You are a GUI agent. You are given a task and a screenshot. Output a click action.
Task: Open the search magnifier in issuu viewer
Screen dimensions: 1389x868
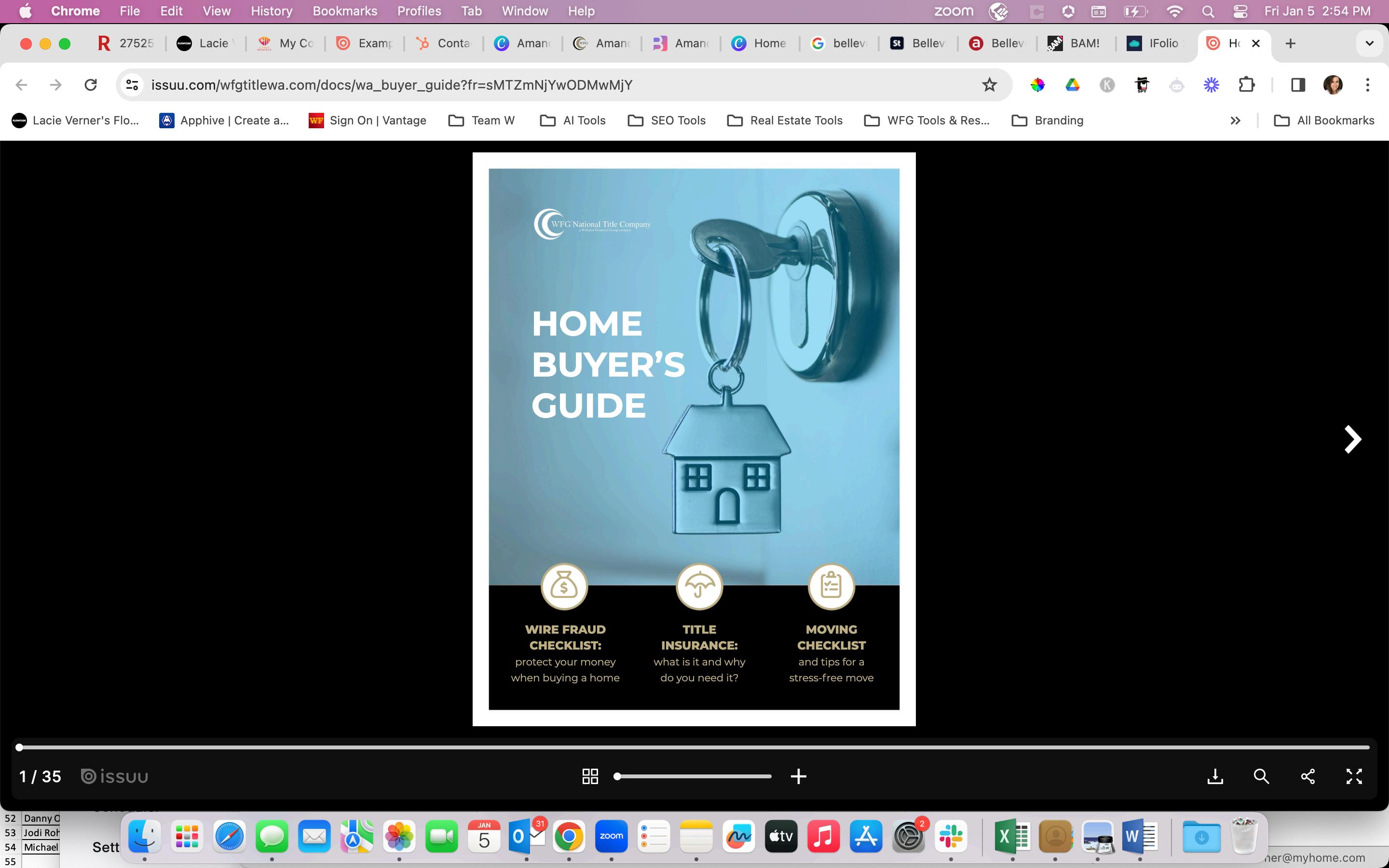click(1261, 777)
